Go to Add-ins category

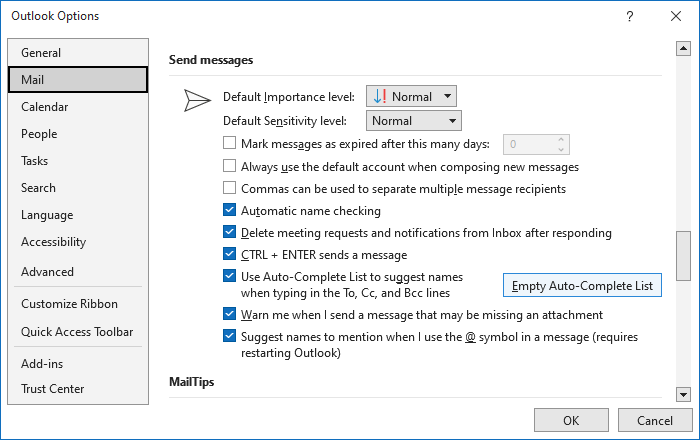78,364
